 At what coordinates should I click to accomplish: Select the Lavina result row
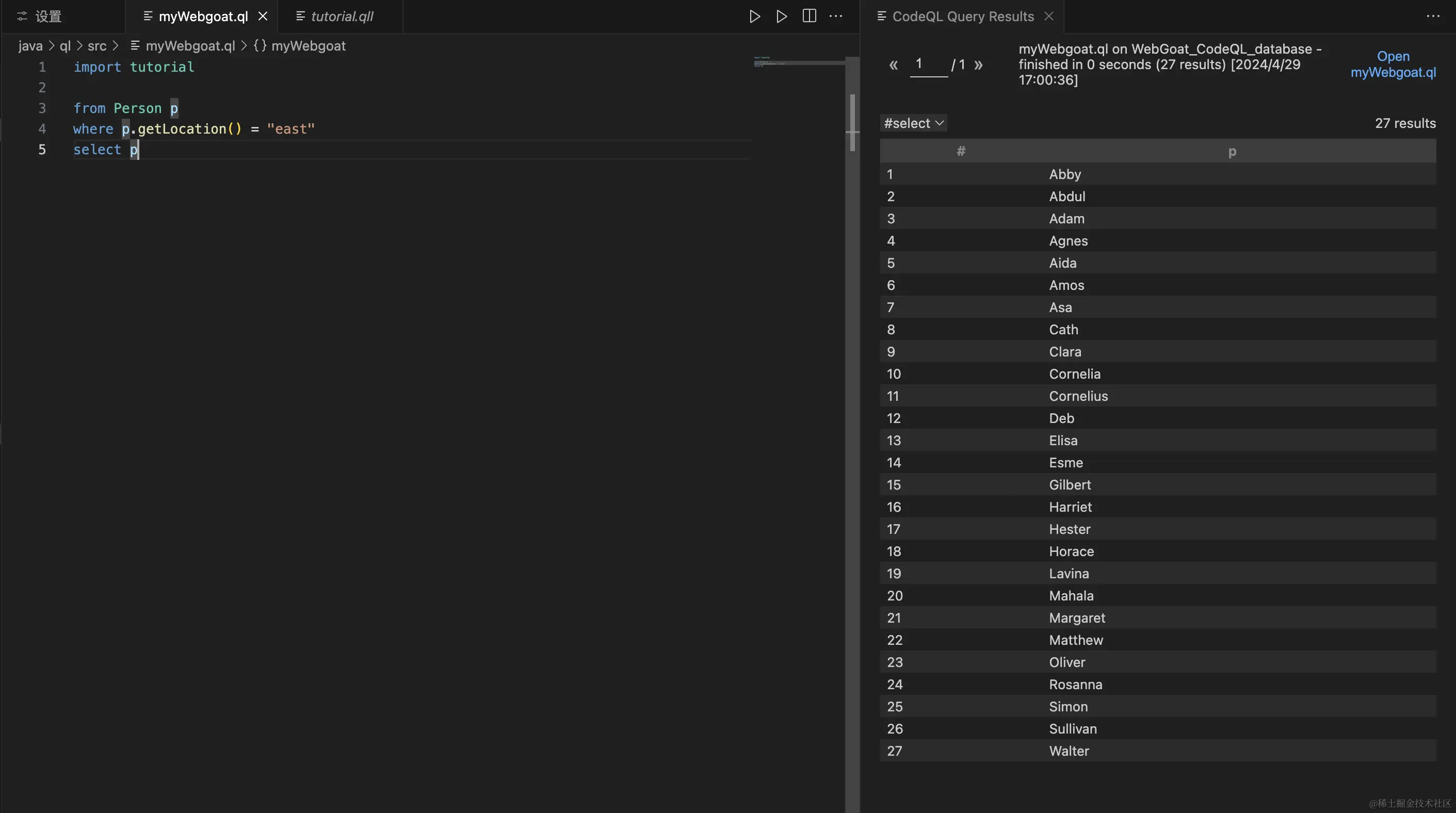(1158, 573)
